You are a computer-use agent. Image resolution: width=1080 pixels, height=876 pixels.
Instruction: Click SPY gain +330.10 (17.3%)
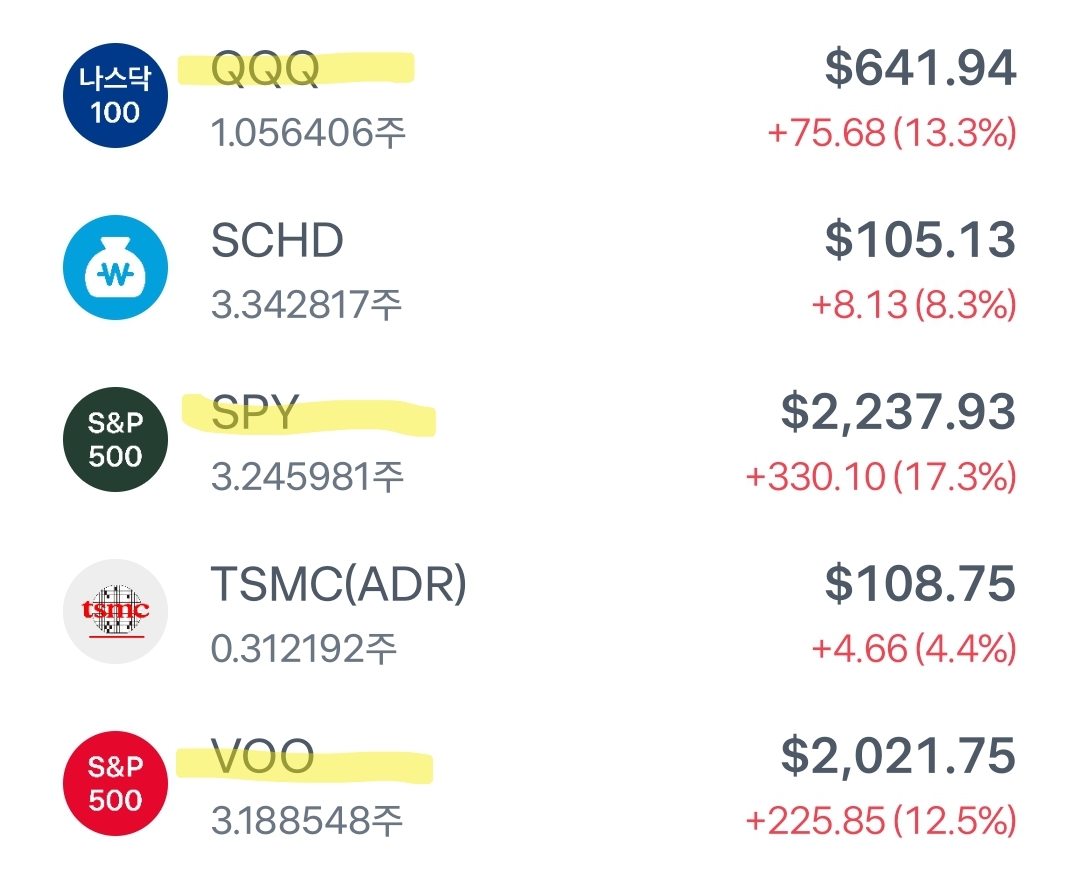880,477
